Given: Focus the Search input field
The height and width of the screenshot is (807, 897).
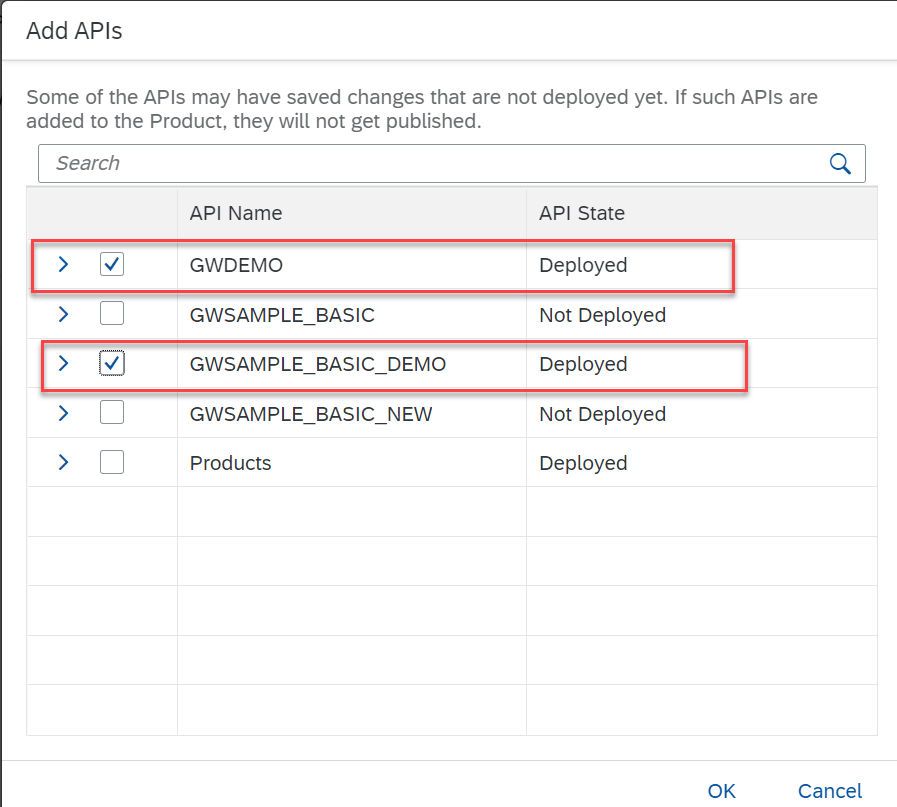Looking at the screenshot, I should coord(430,164).
